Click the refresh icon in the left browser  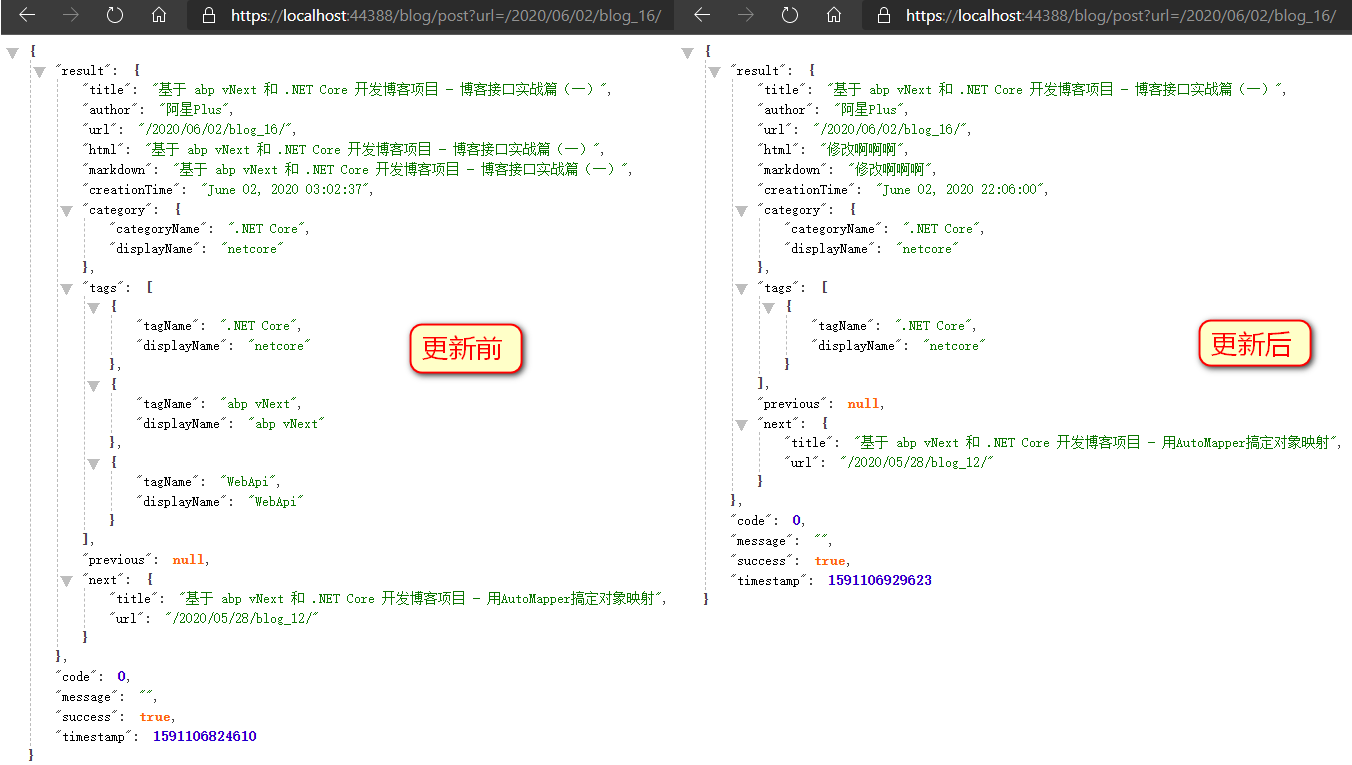(114, 16)
